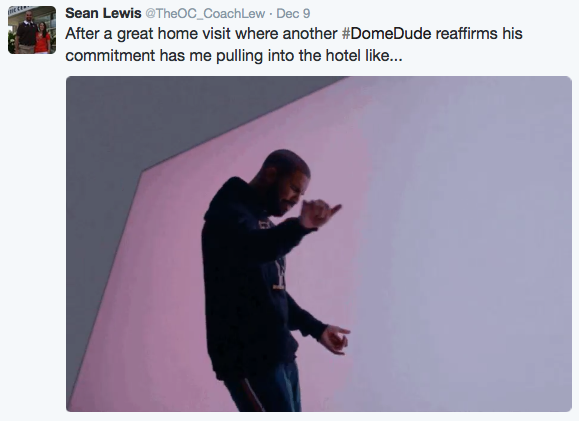Open Sean Lewis's profile avatar photo

coord(32,30)
